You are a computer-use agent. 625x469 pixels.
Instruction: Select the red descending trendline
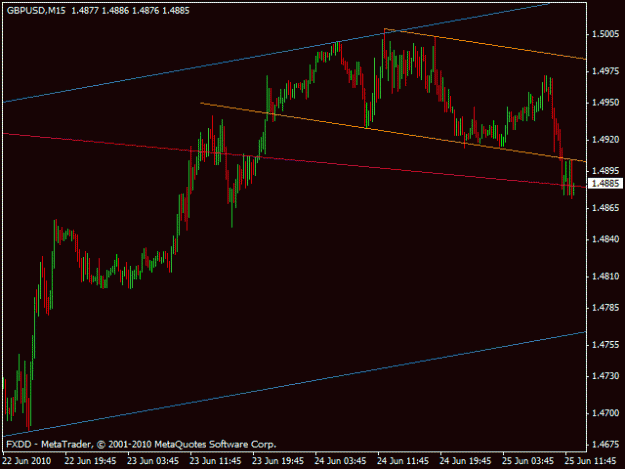point(295,160)
